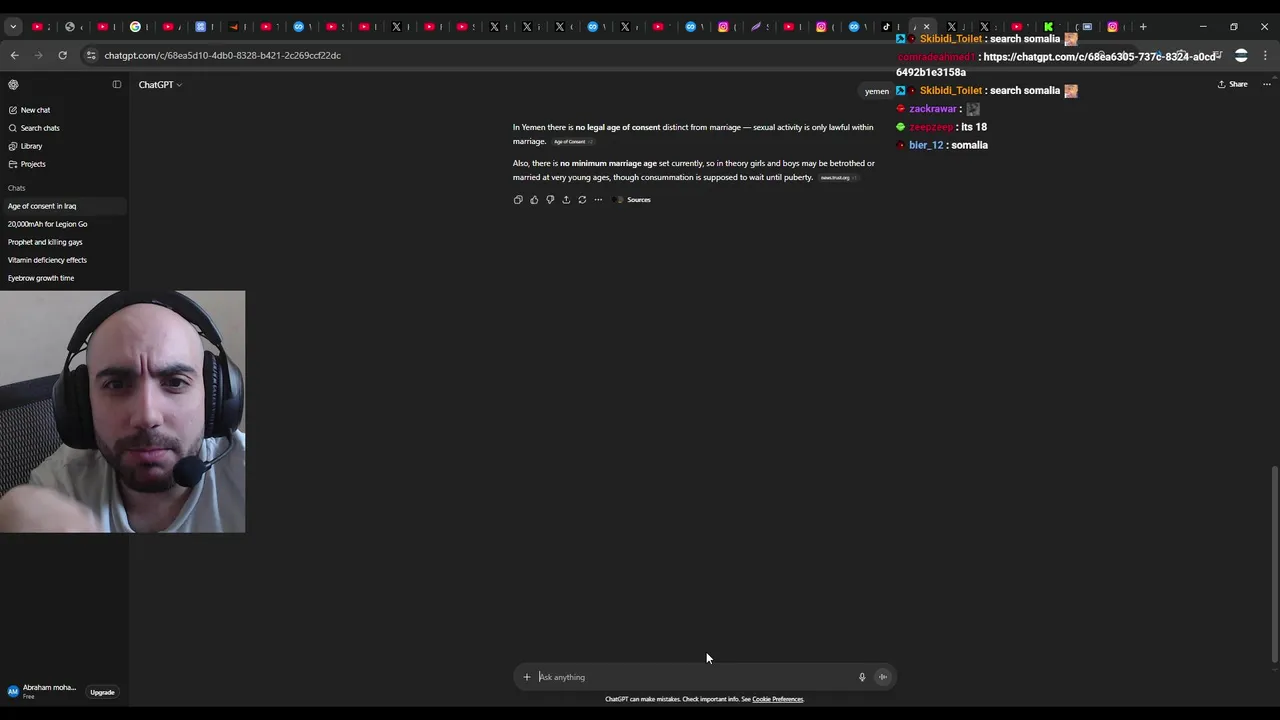
Task: Collapse the sidebar with the toggle icon
Action: pos(117,85)
